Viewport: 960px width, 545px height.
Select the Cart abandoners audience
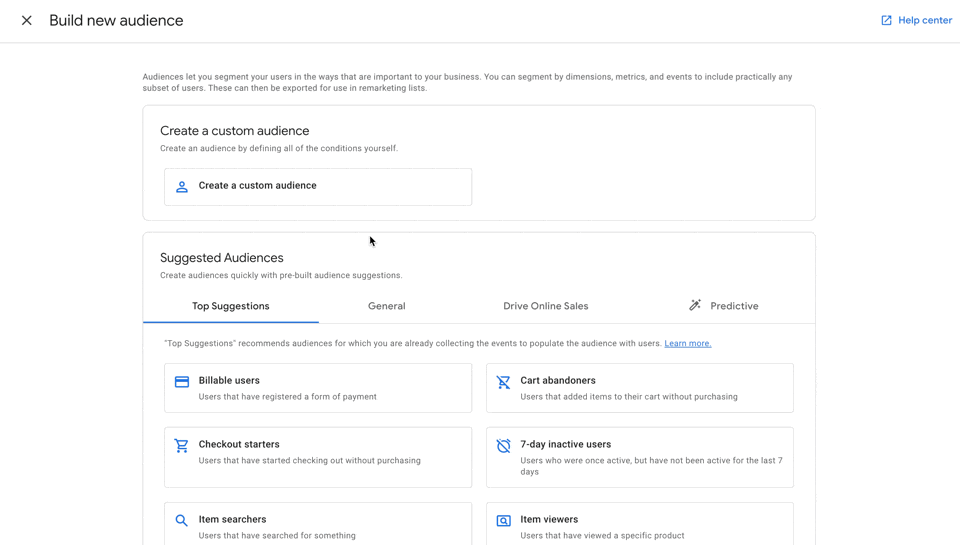pyautogui.click(x=640, y=388)
